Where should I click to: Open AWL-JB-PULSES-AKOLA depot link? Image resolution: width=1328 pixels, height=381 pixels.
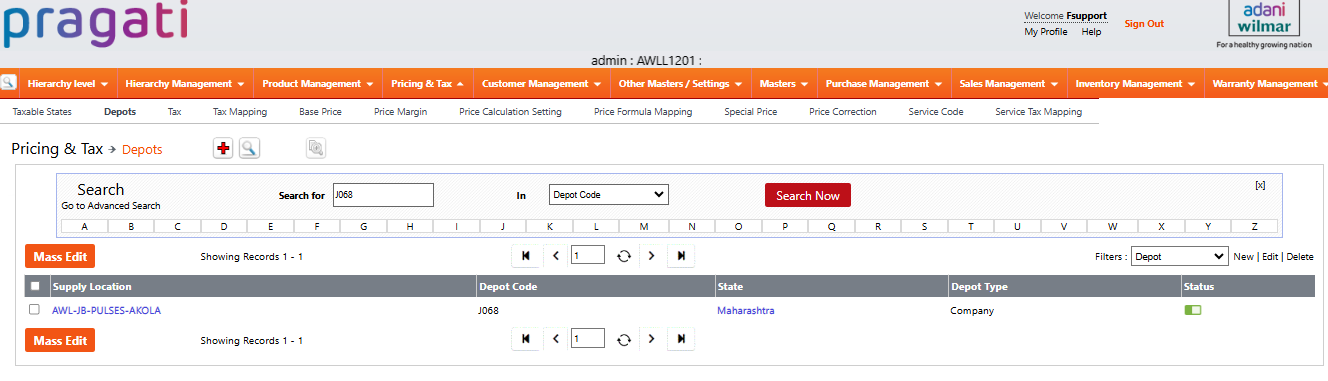tap(106, 310)
